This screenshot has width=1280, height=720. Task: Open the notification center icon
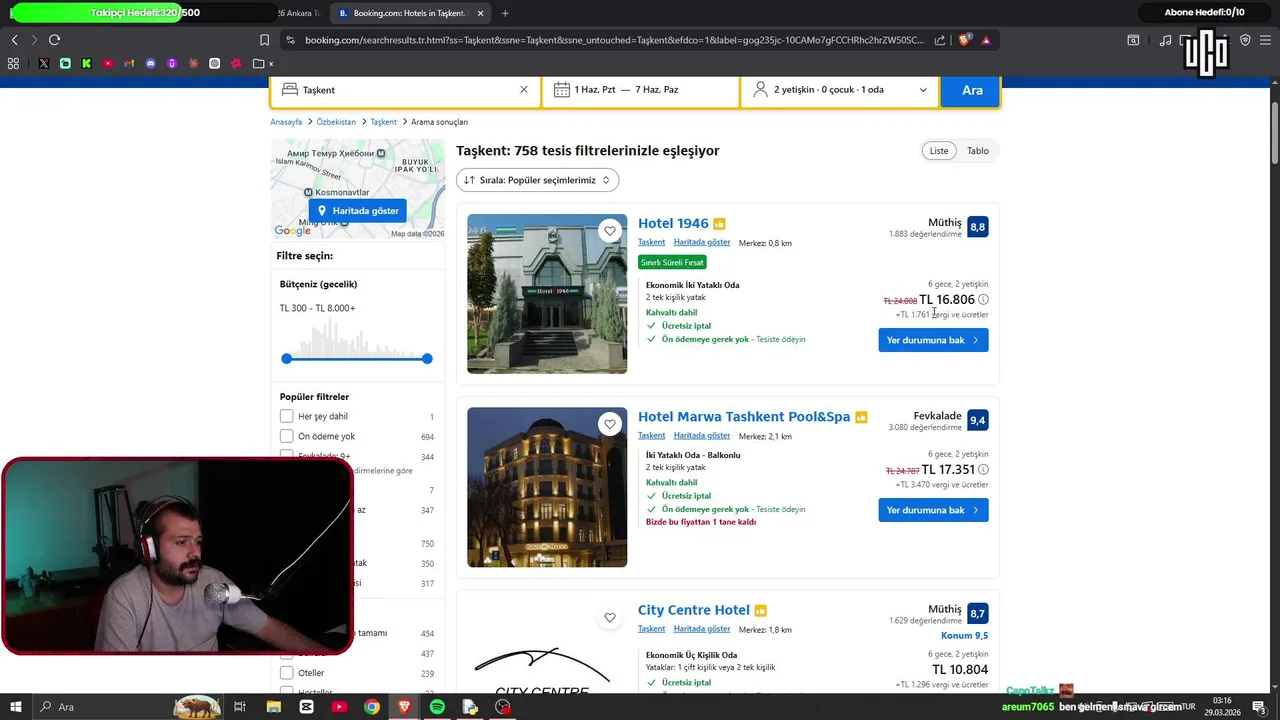1259,707
